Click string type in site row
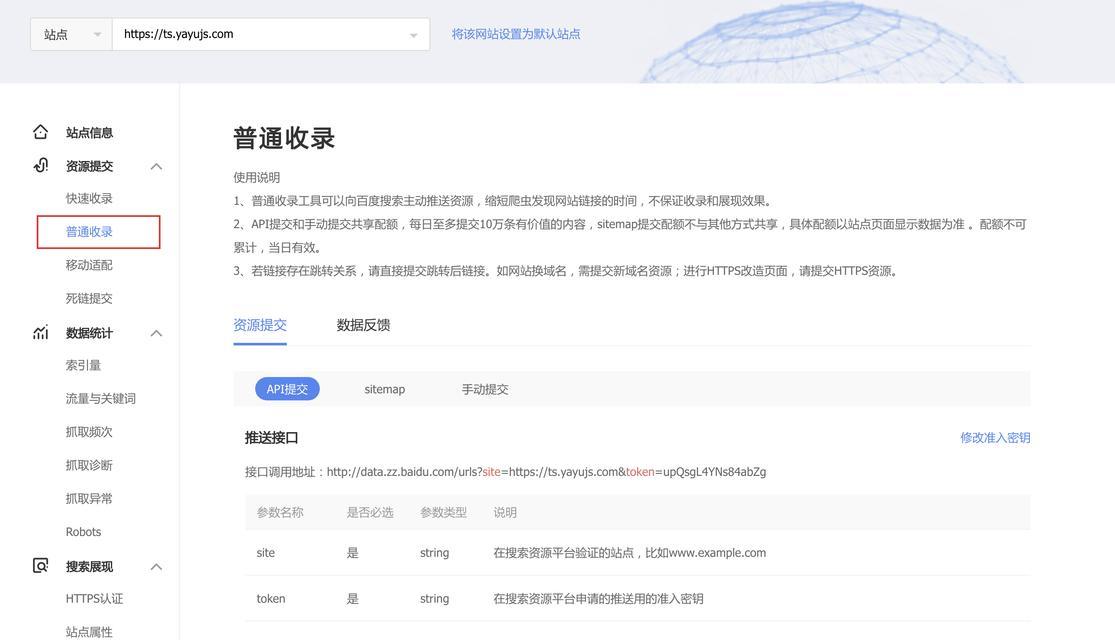This screenshot has width=1115, height=640. point(434,553)
